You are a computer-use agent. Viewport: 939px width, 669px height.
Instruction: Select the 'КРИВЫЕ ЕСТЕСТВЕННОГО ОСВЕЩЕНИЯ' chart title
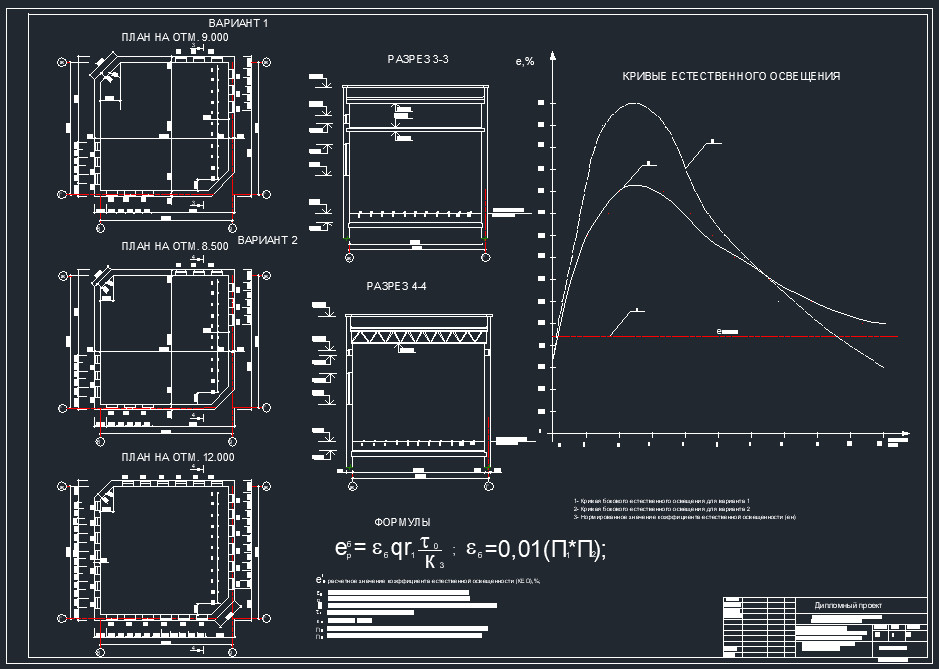pos(731,76)
